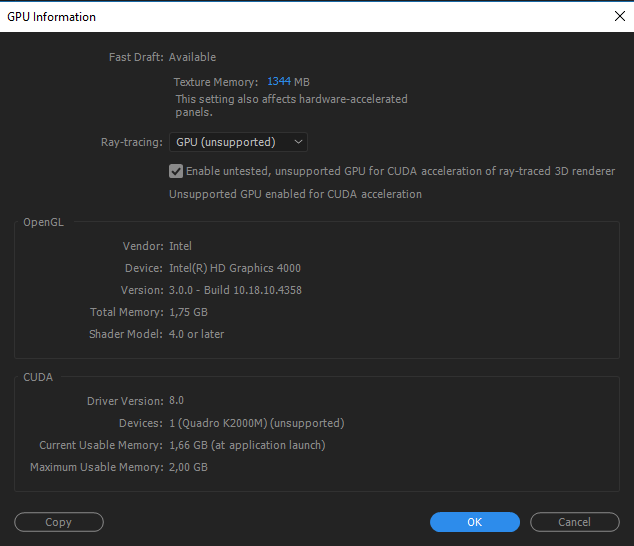Click the OK button
The width and height of the screenshot is (634, 546).
[x=475, y=522]
